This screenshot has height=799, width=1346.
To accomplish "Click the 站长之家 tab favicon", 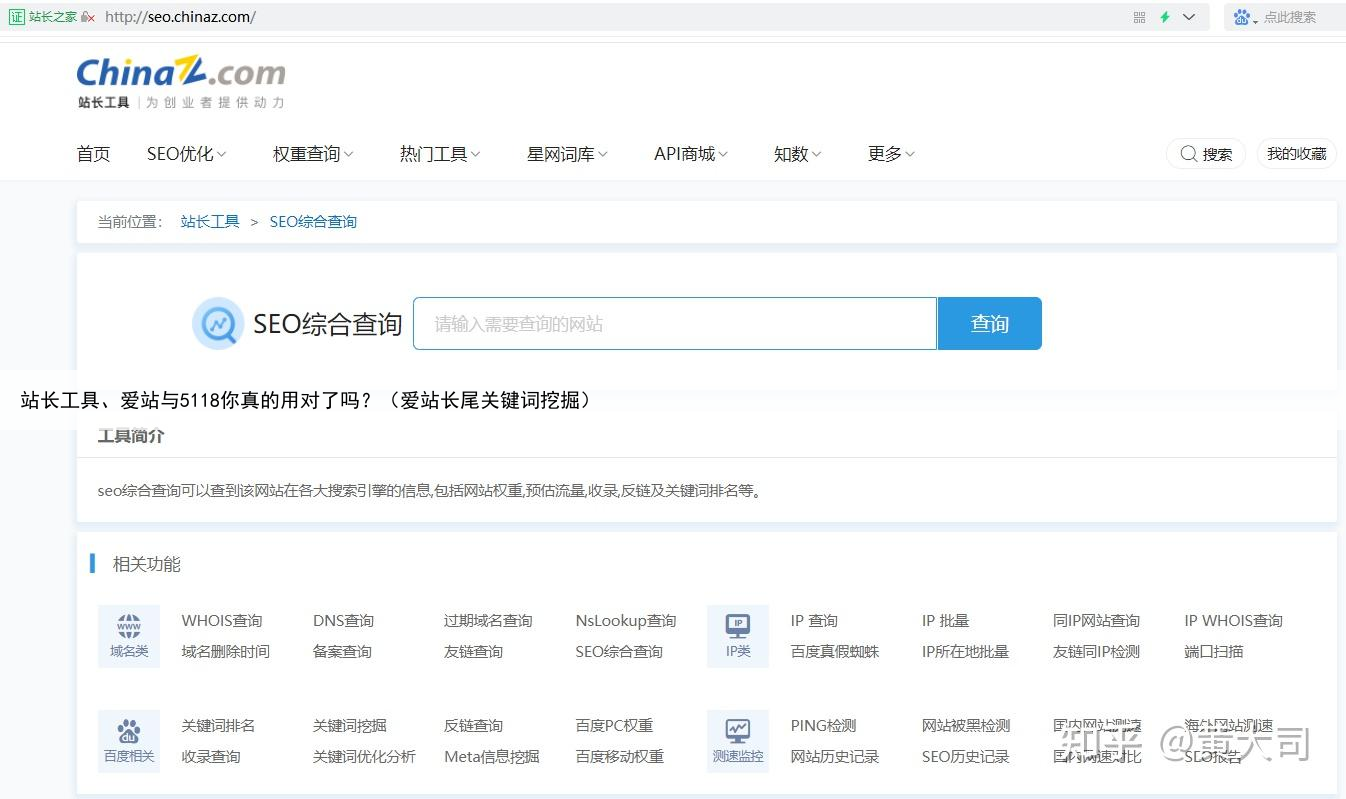I will pyautogui.click(x=17, y=16).
